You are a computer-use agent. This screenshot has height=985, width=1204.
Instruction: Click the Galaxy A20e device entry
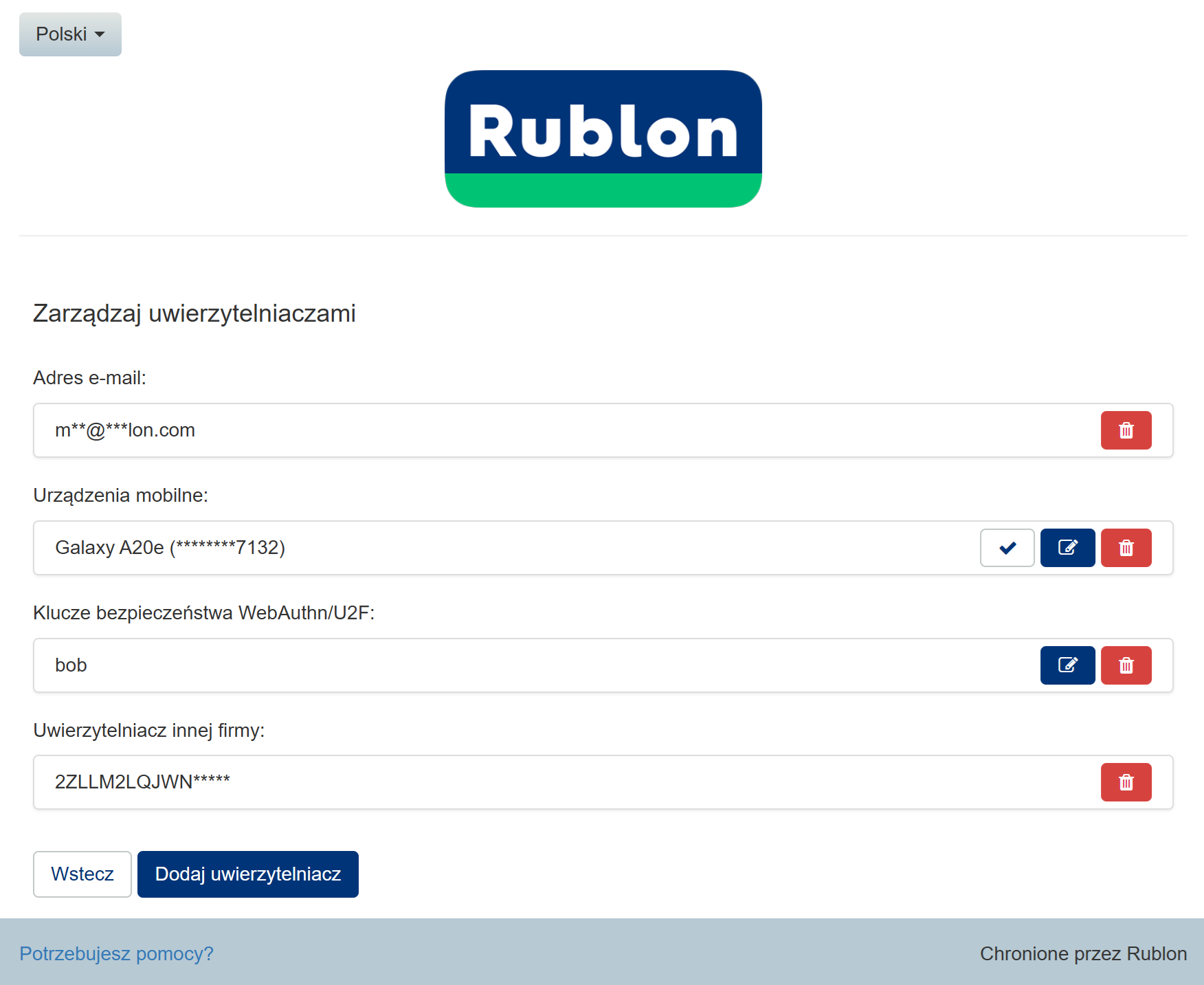(170, 548)
